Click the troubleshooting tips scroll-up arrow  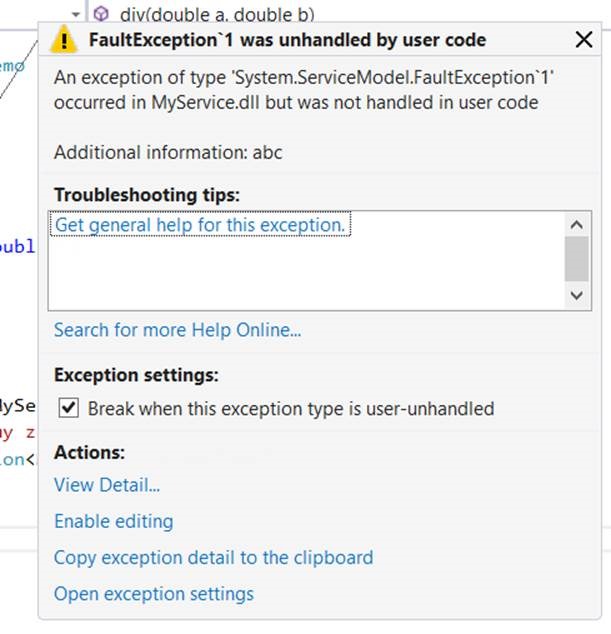click(577, 224)
